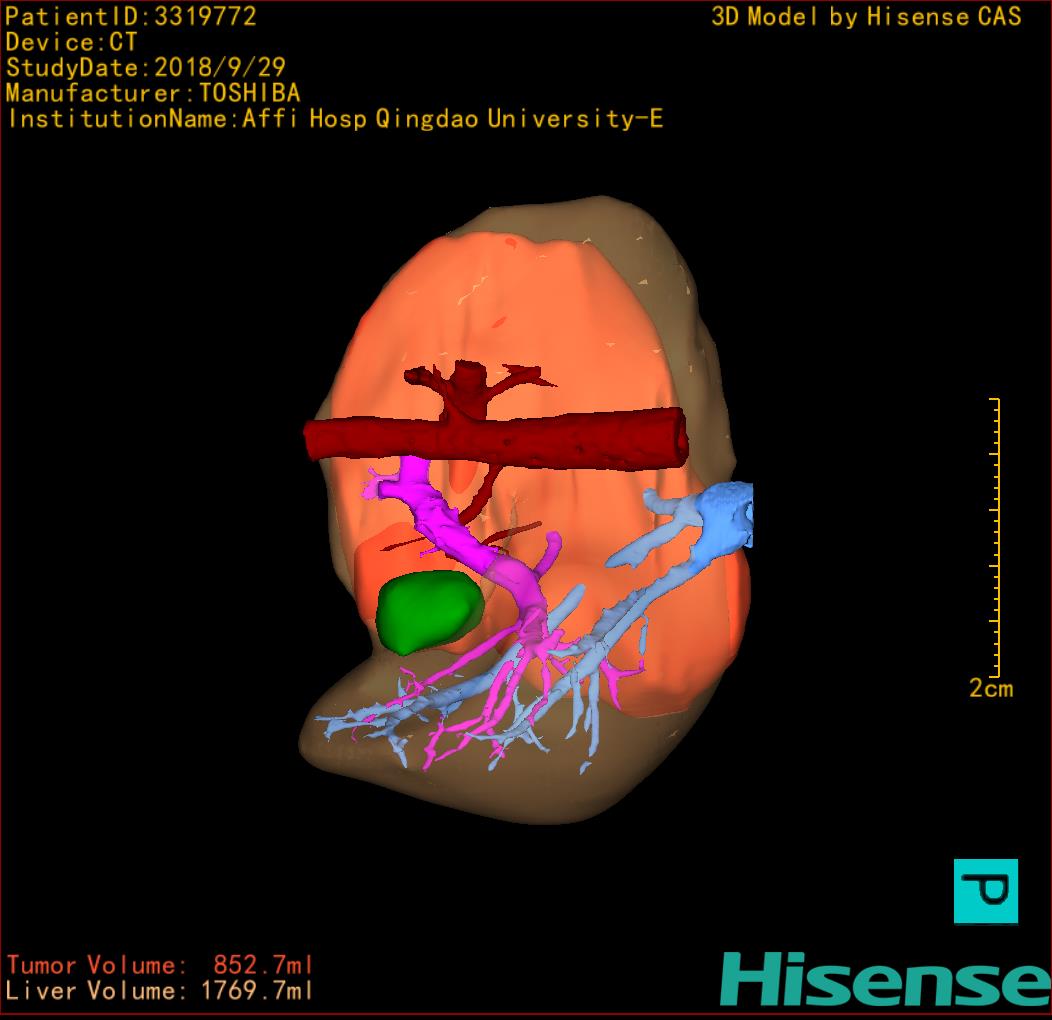Screen dimensions: 1052x1020
Task: Click the Manufacturer TOSHIBA label
Action: [153, 93]
